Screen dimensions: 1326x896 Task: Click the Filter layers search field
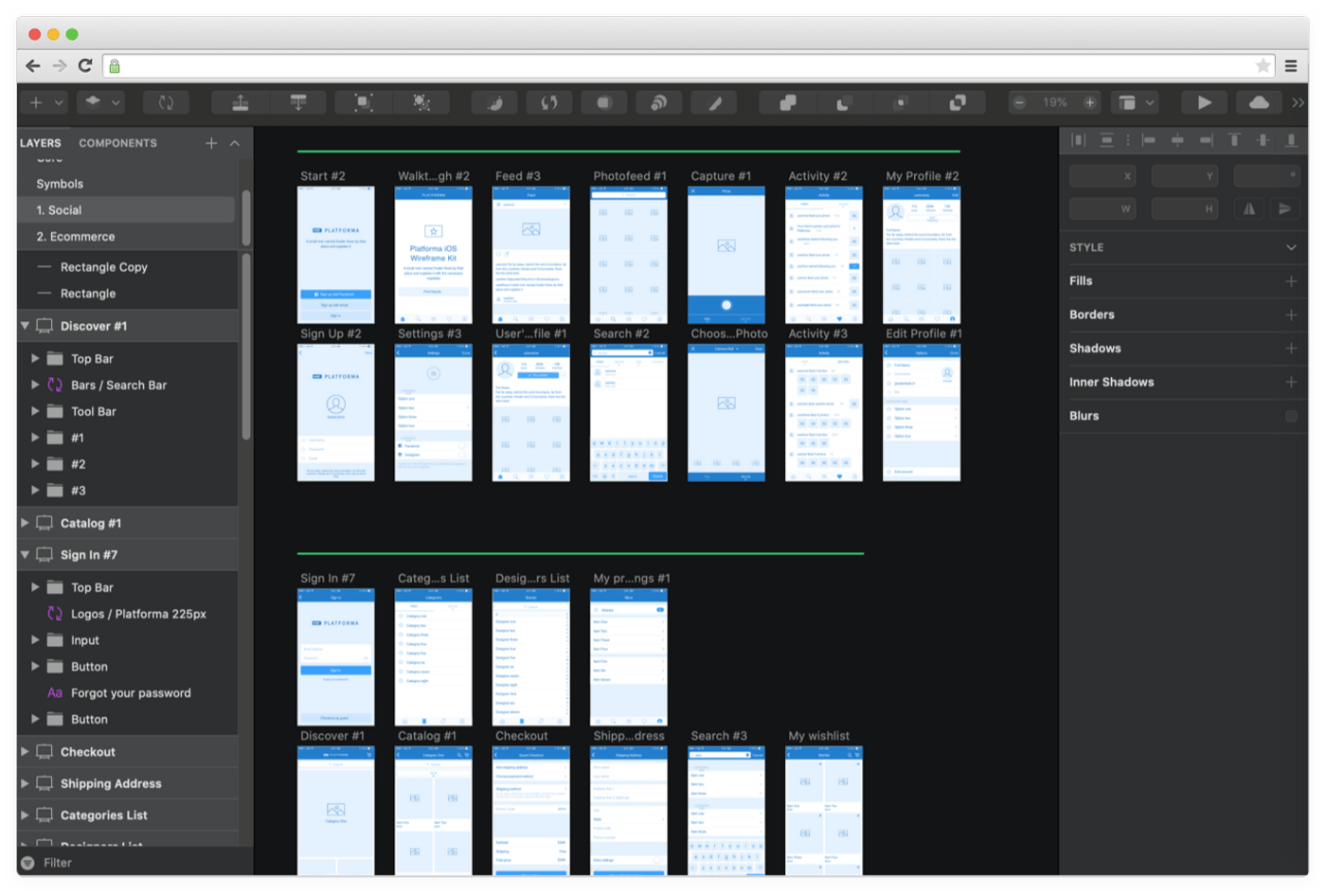[135, 863]
